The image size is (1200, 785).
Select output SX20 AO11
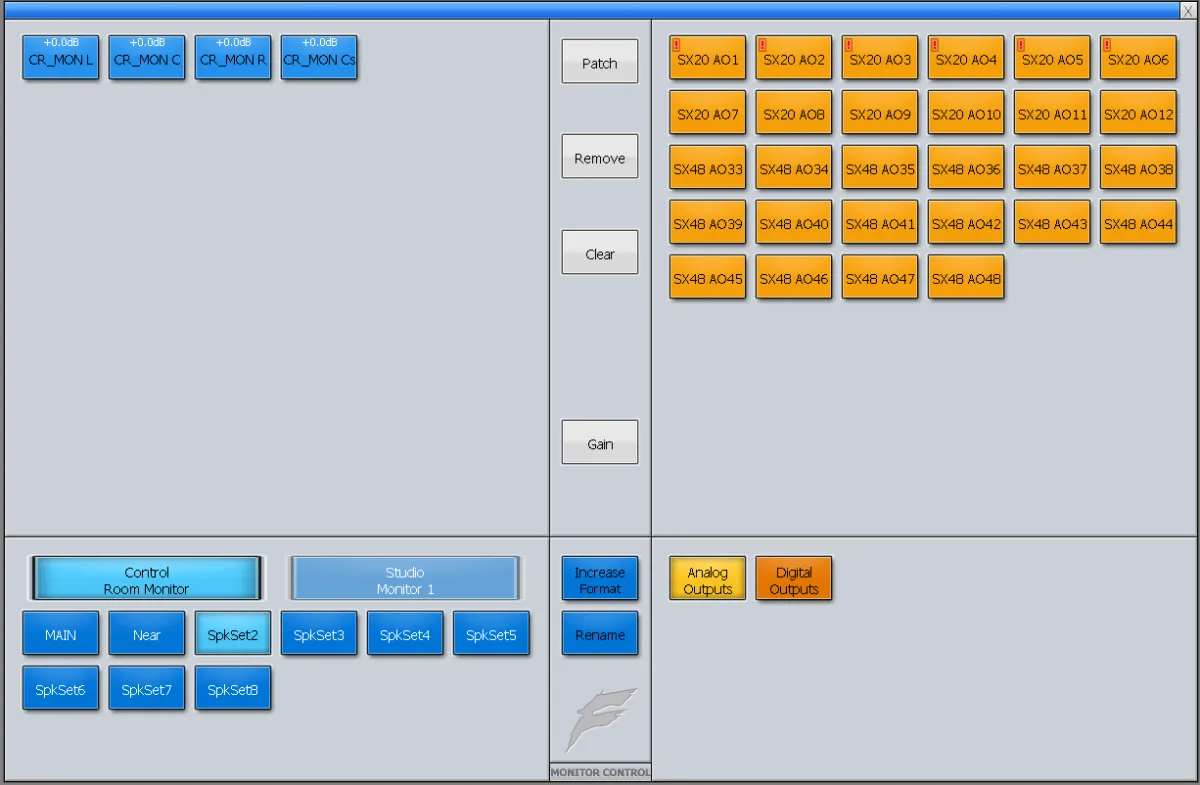[1052, 113]
